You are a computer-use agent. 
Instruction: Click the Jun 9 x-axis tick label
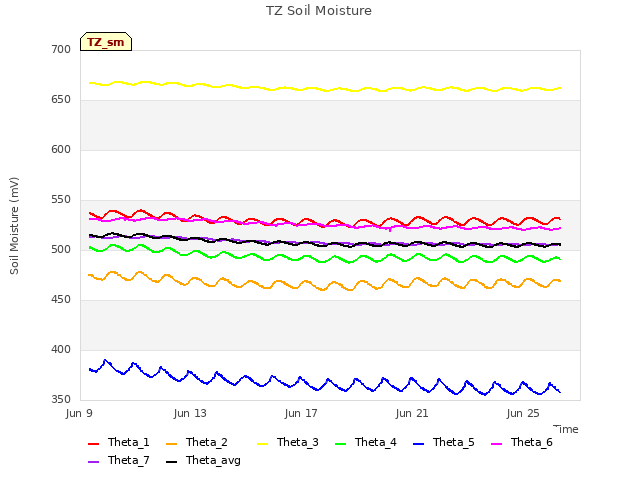79,413
